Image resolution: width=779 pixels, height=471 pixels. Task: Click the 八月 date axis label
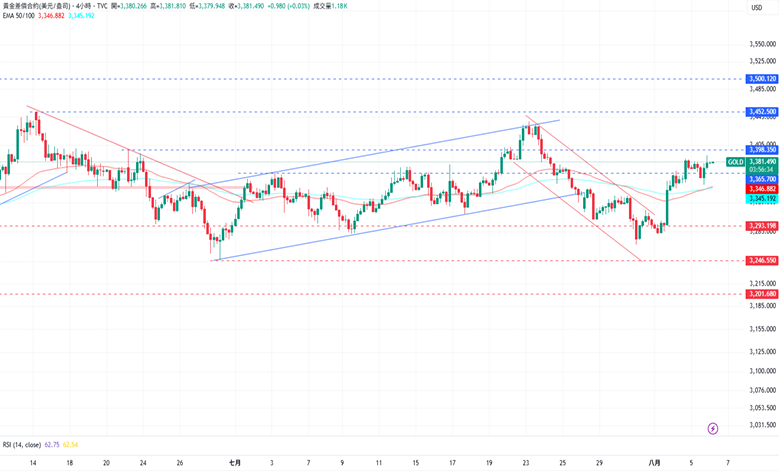coord(654,463)
